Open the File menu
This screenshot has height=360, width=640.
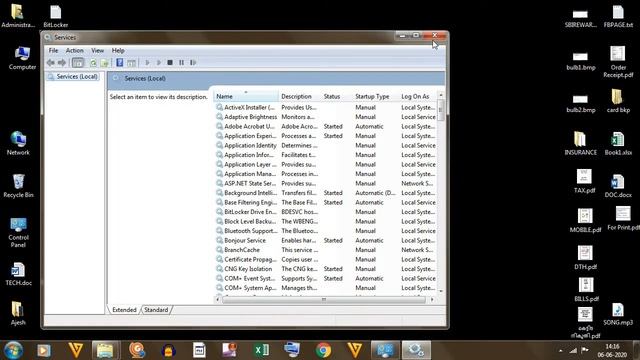(53, 51)
